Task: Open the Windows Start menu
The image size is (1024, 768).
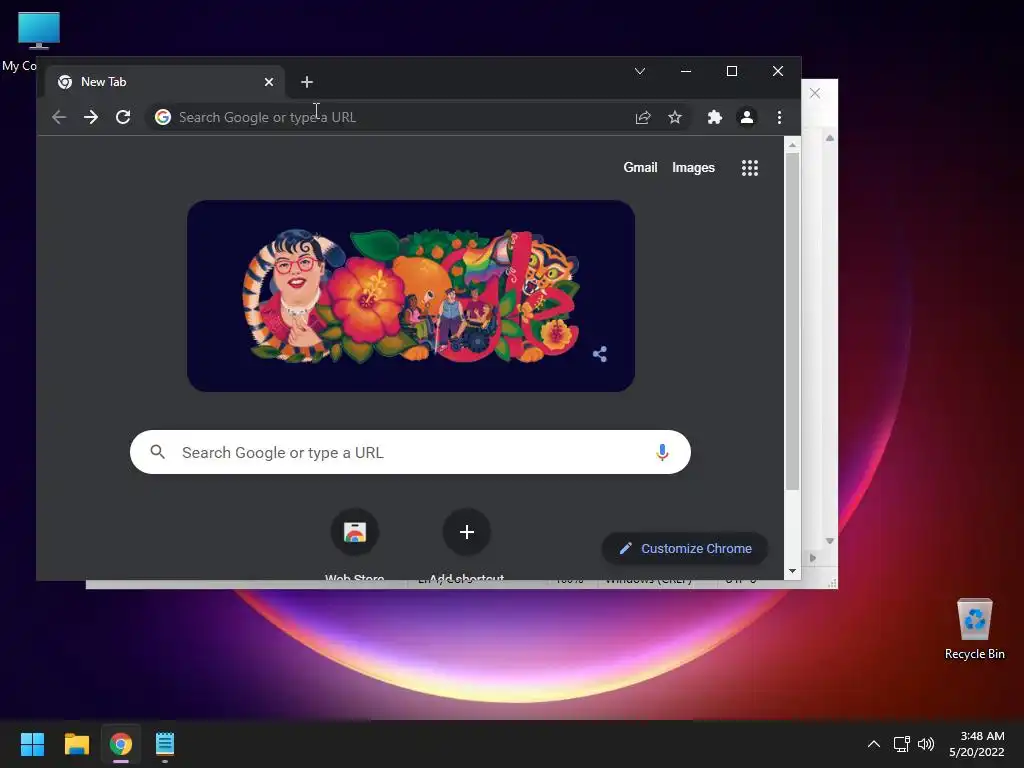Action: point(32,744)
